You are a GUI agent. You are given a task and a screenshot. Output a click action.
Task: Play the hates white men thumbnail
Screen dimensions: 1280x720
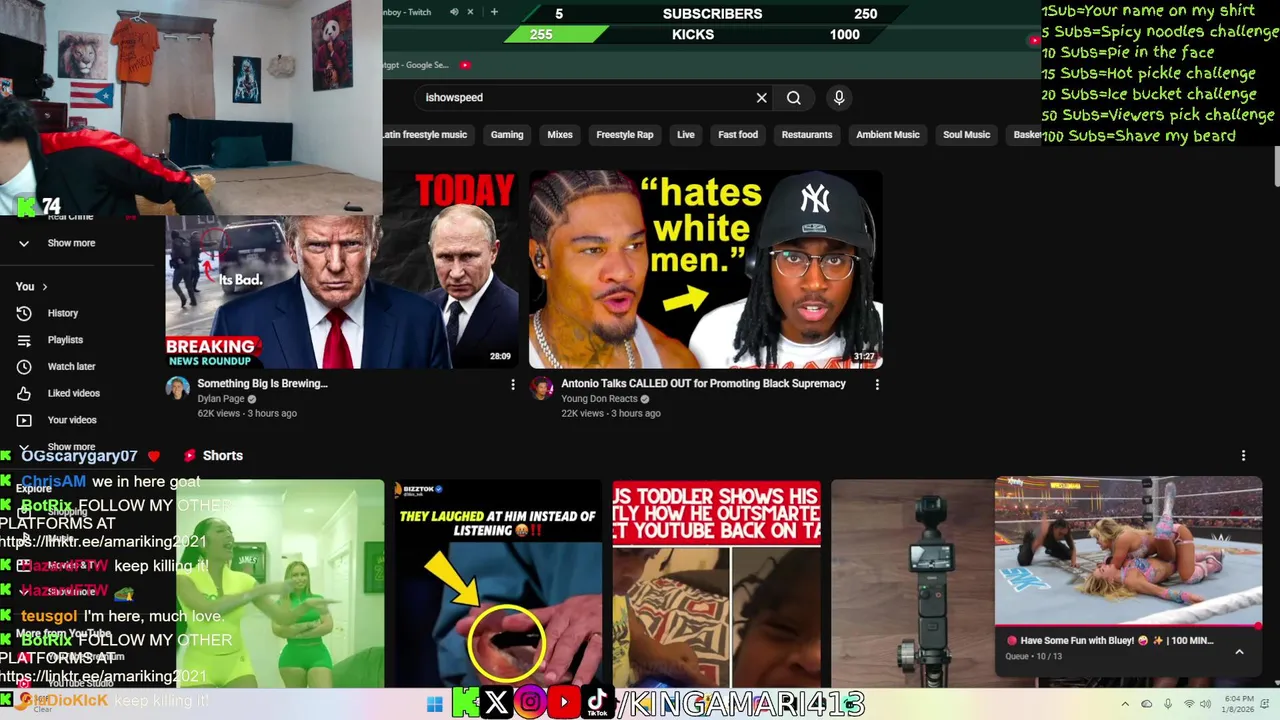[706, 270]
